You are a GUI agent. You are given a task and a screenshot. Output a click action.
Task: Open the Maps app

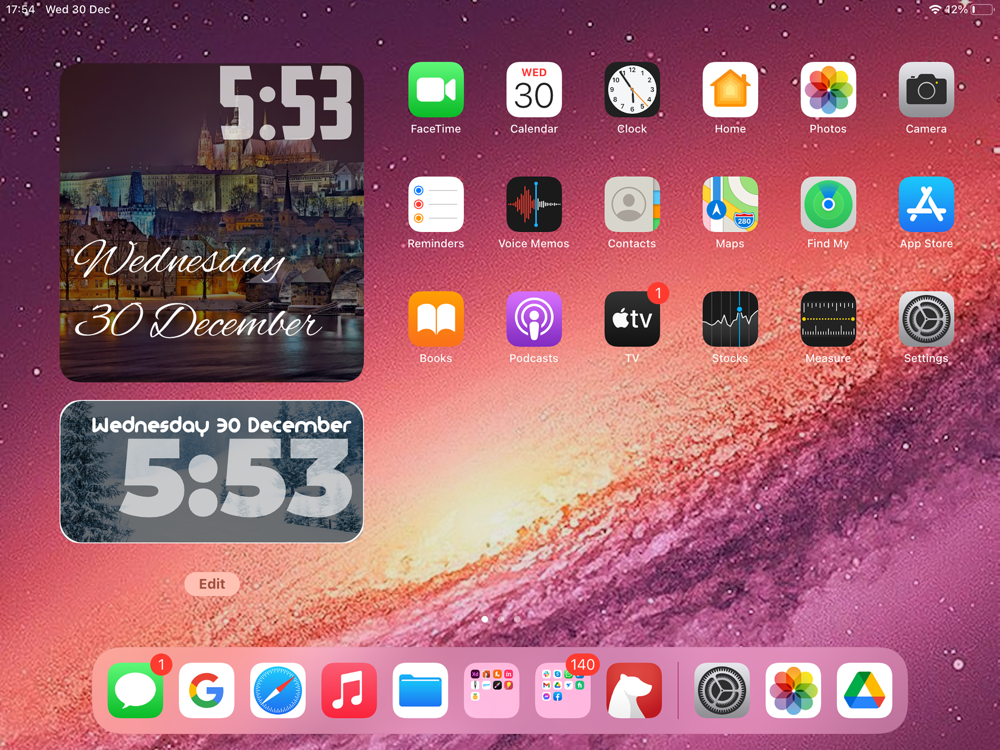point(730,205)
